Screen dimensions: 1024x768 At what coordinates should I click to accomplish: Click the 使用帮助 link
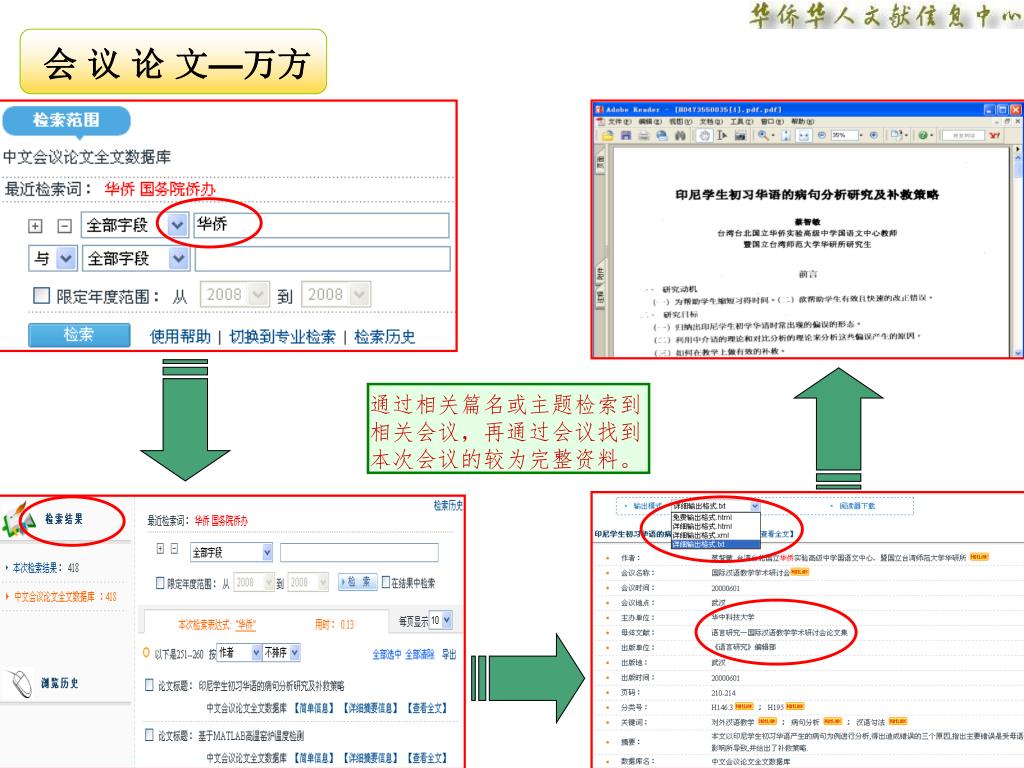pos(180,336)
